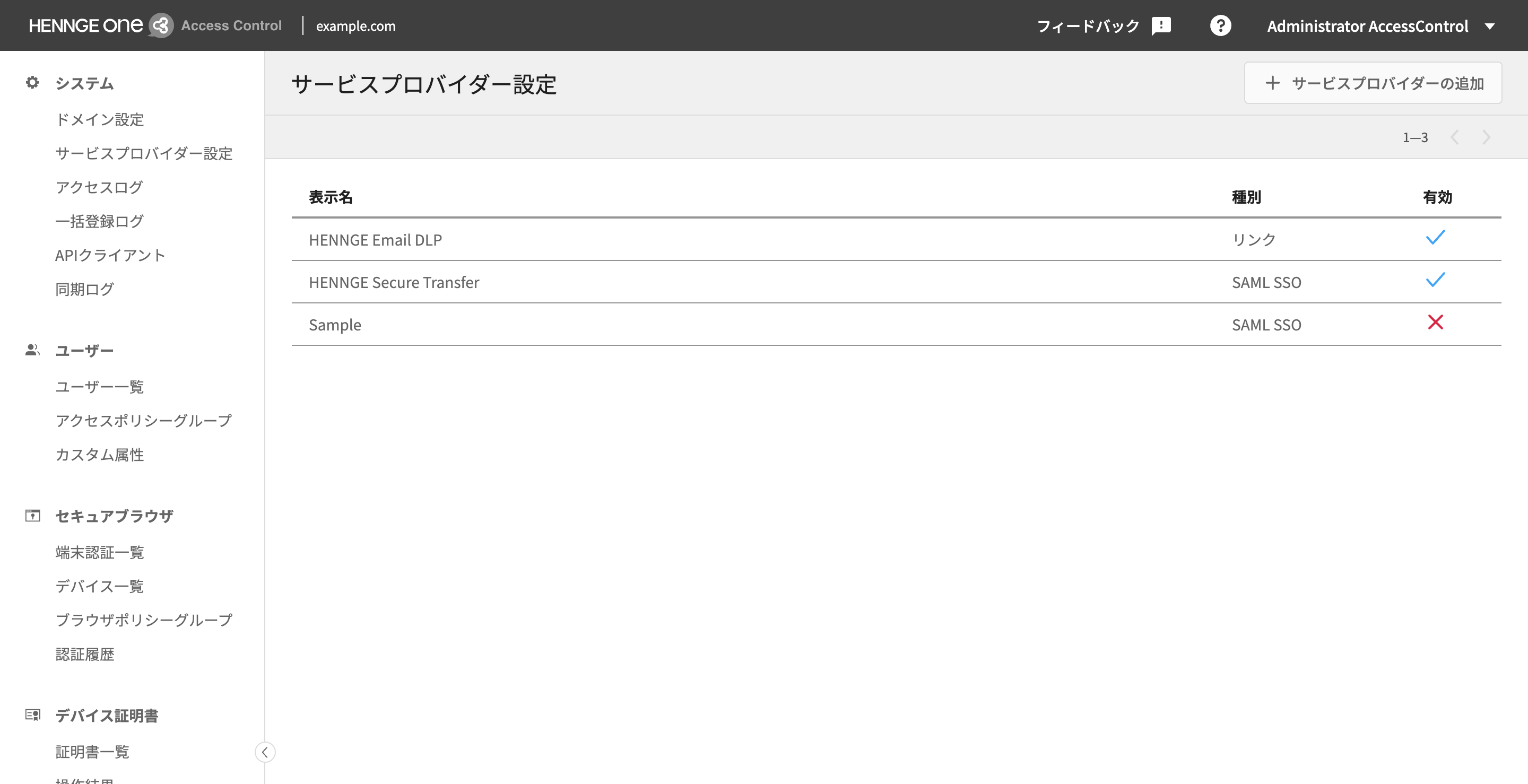Click the デバイス証明書 certificate icon
Screen dimensions: 1528x784
(32, 715)
